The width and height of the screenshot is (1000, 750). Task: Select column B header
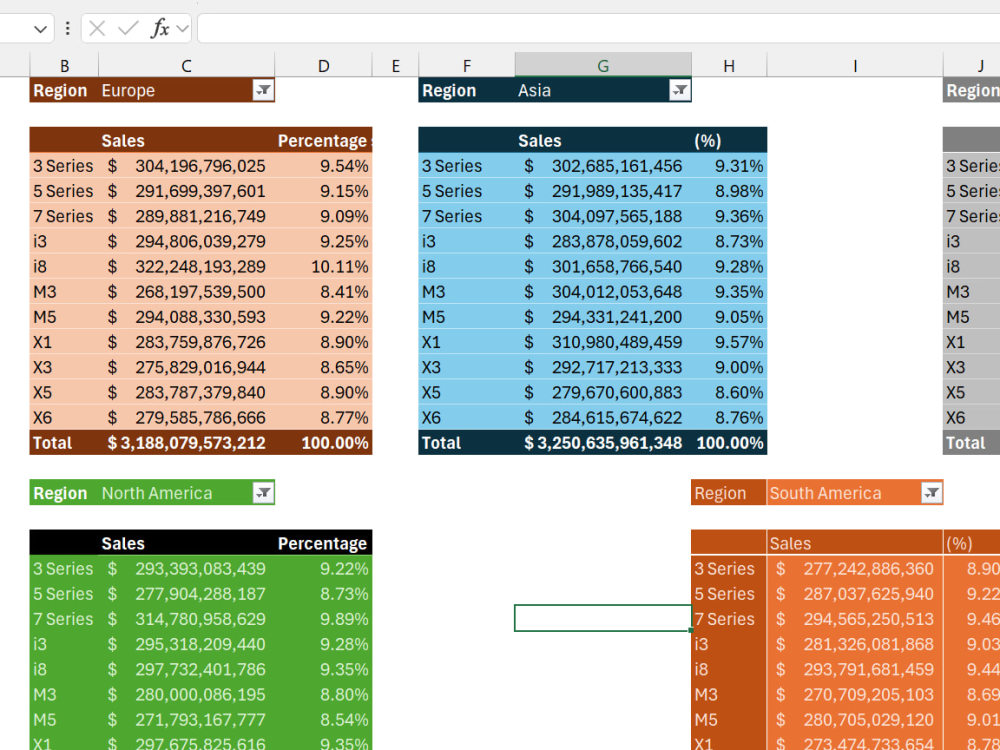click(x=64, y=65)
